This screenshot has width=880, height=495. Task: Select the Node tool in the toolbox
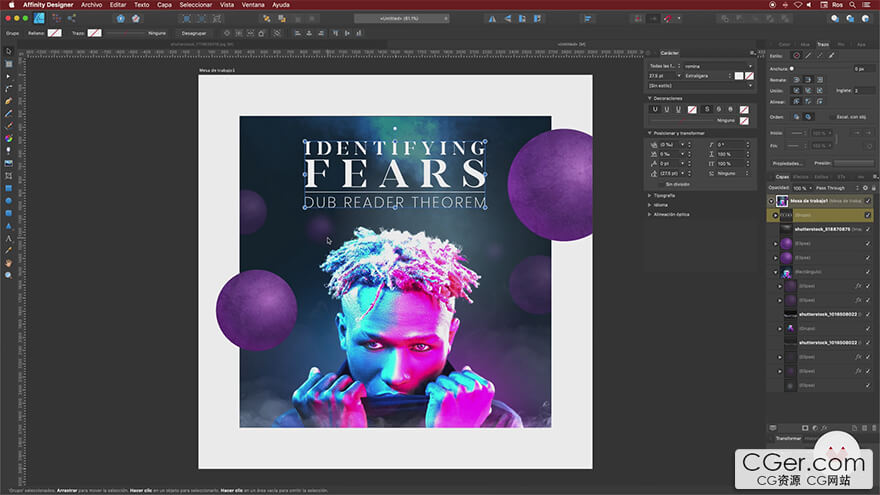click(x=9, y=76)
